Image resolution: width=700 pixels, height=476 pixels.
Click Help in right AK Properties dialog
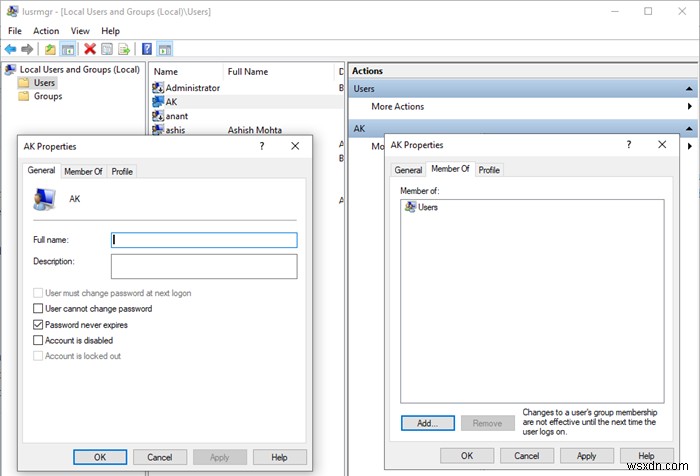(646, 456)
